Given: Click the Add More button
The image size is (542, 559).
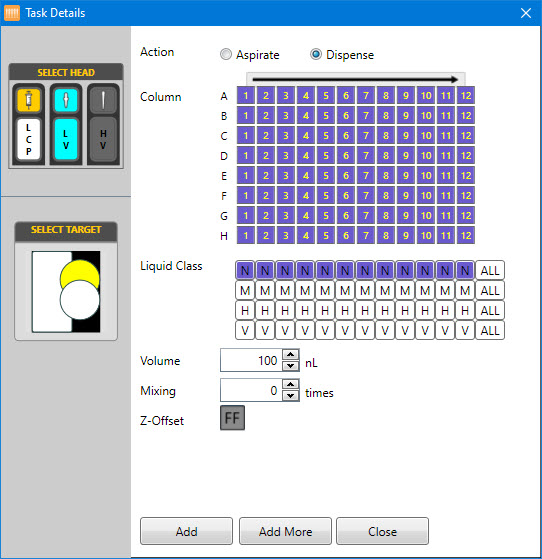Looking at the screenshot, I should [285, 531].
